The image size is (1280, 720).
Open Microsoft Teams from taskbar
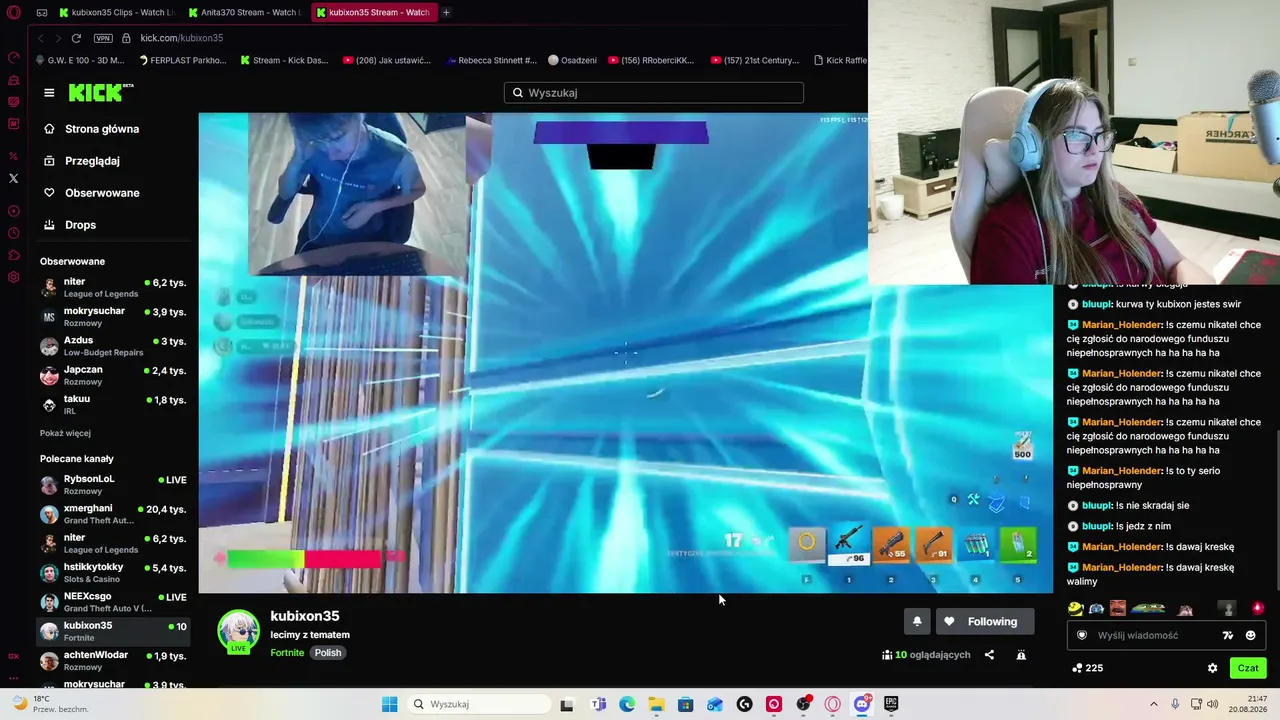click(x=598, y=704)
